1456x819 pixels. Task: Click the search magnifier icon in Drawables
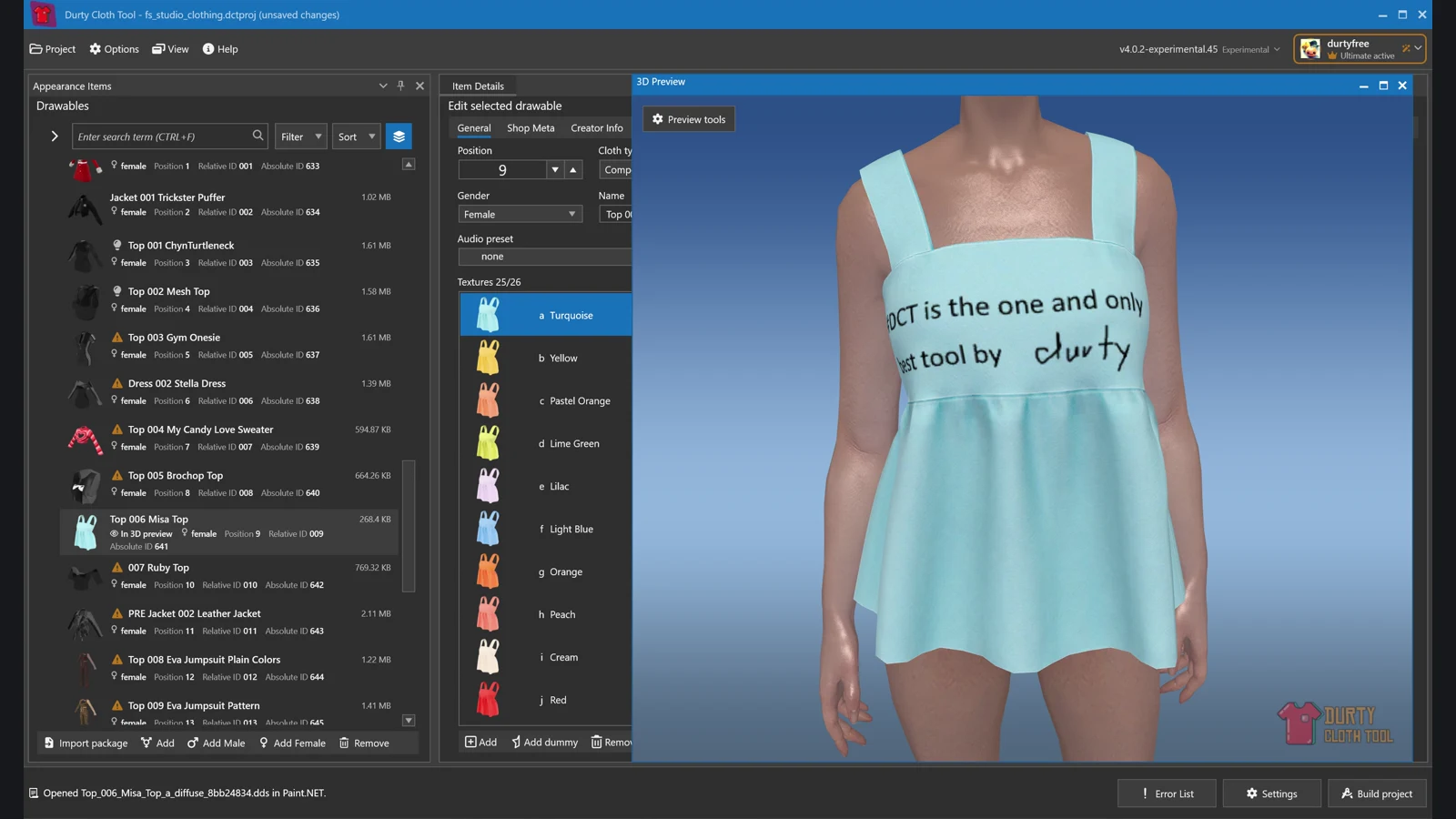[258, 136]
